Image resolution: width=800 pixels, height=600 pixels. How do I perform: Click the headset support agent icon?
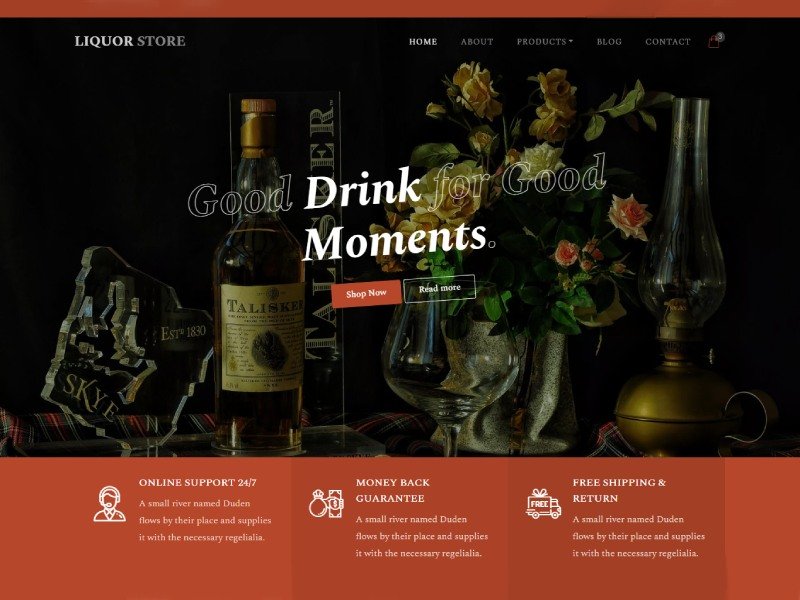pyautogui.click(x=109, y=504)
